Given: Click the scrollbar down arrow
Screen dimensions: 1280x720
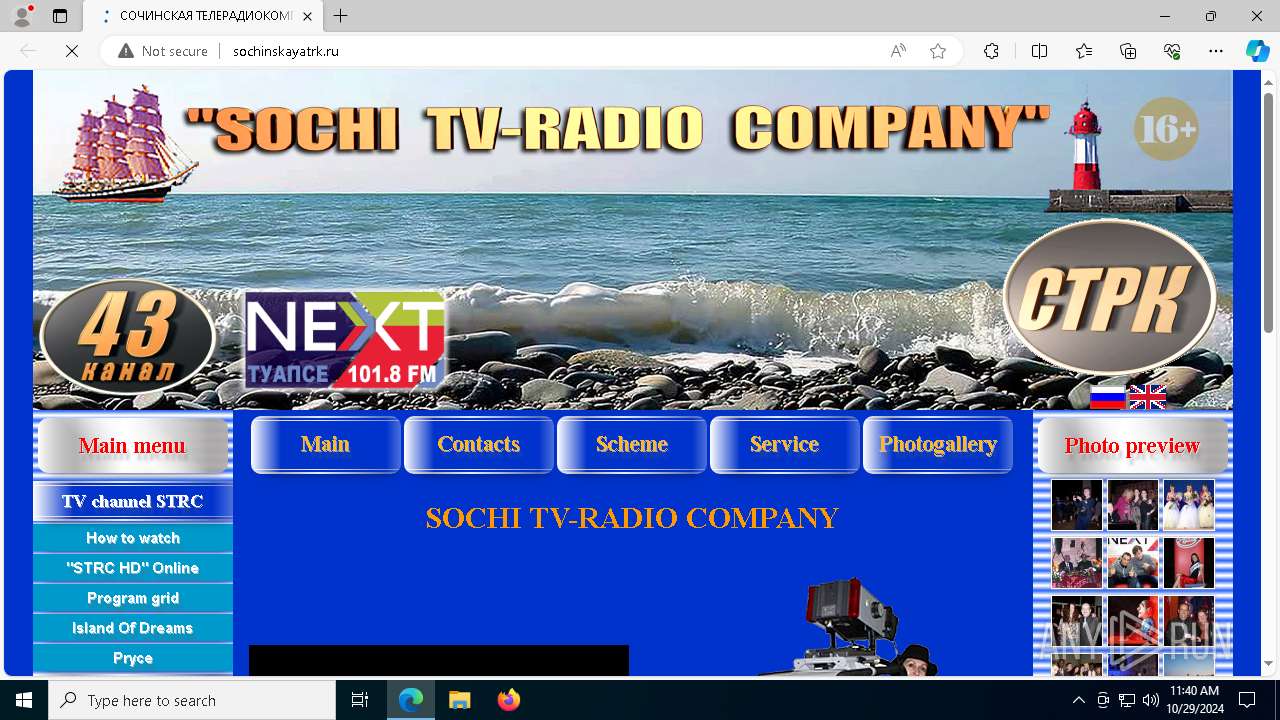Looking at the screenshot, I should tap(1268, 663).
